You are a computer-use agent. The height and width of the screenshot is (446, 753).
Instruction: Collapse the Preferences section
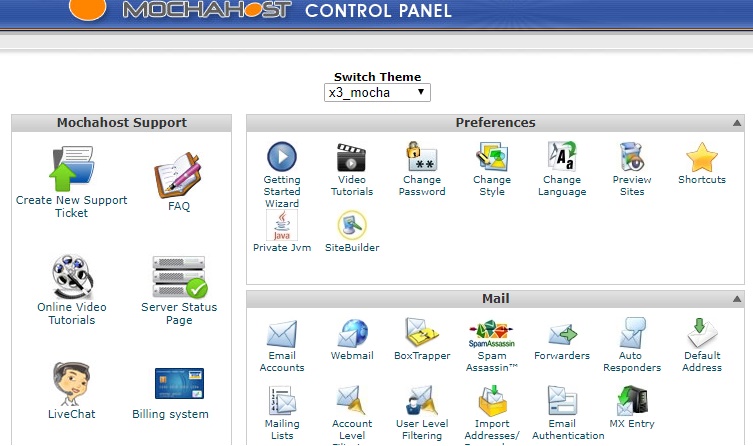[737, 123]
